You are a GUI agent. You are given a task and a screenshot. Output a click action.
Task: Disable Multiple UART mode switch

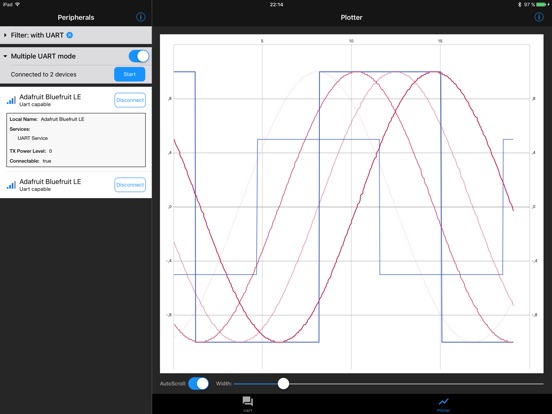click(x=139, y=56)
